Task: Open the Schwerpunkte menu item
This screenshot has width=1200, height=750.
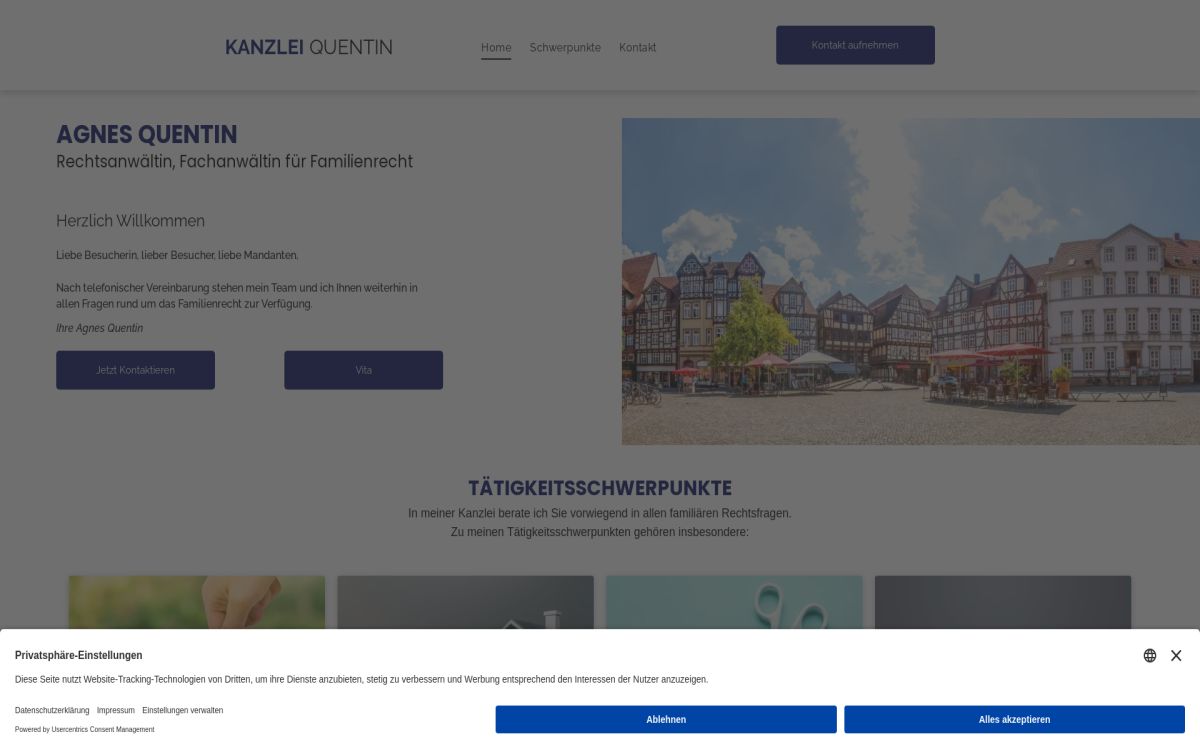Action: [565, 47]
